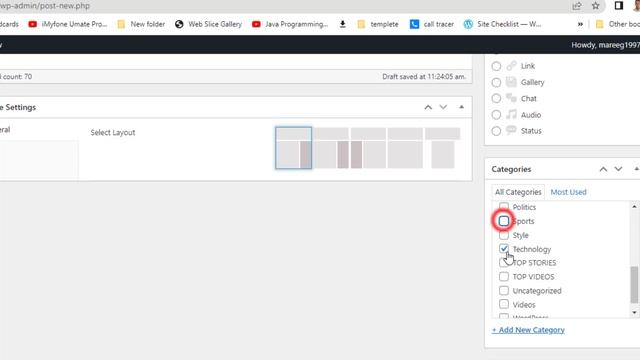Check the Videos category checkbox
The width and height of the screenshot is (640, 360).
[504, 304]
